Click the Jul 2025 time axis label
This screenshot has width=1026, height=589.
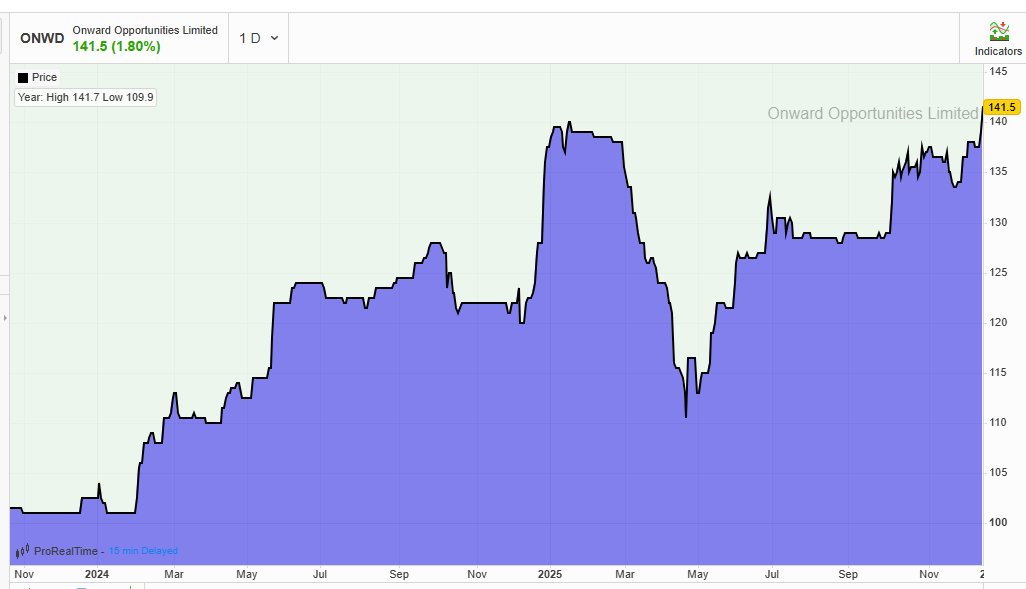[772, 574]
